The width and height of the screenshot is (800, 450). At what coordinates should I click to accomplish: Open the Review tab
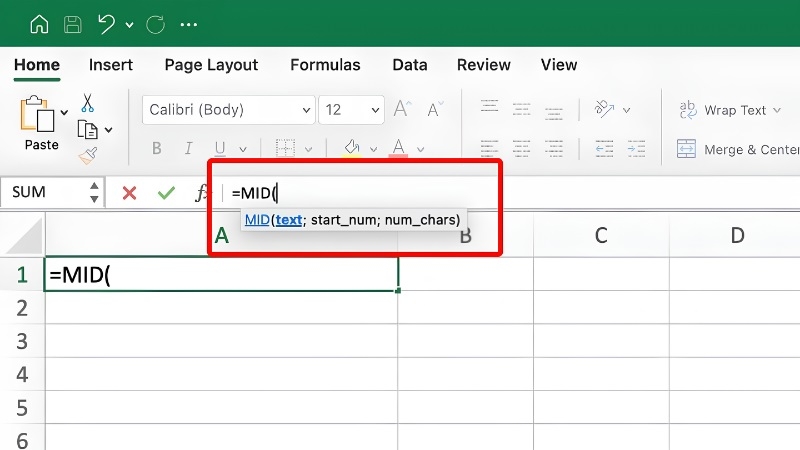pyautogui.click(x=484, y=65)
